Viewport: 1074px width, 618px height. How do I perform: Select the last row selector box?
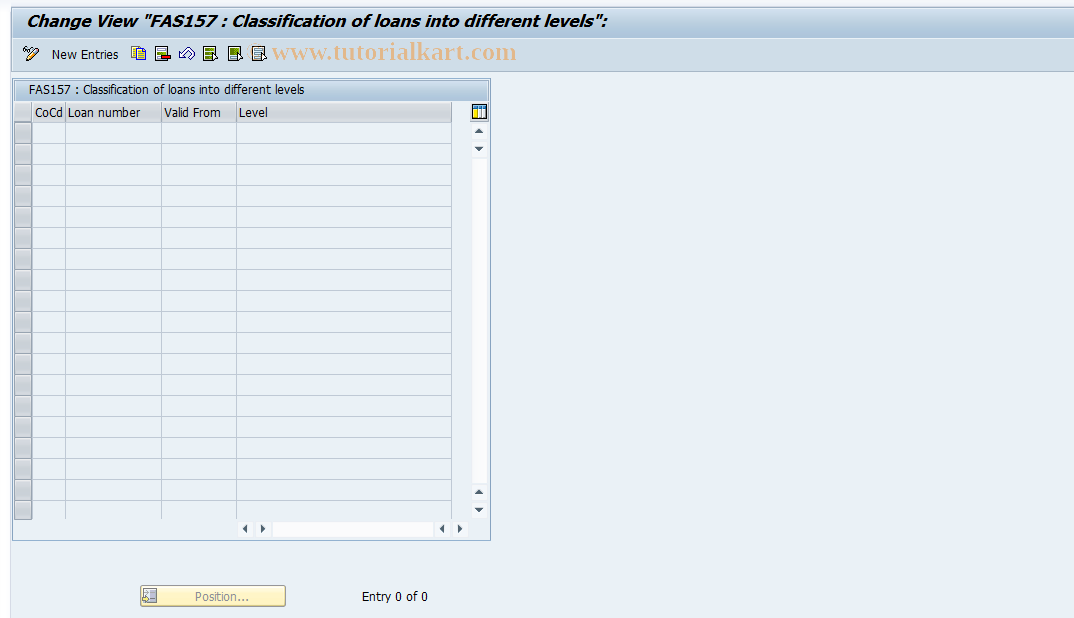coord(23,510)
